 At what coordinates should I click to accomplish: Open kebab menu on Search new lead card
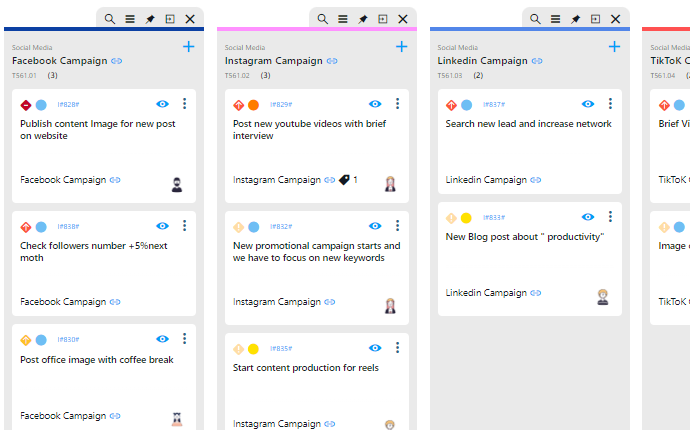[x=610, y=104]
